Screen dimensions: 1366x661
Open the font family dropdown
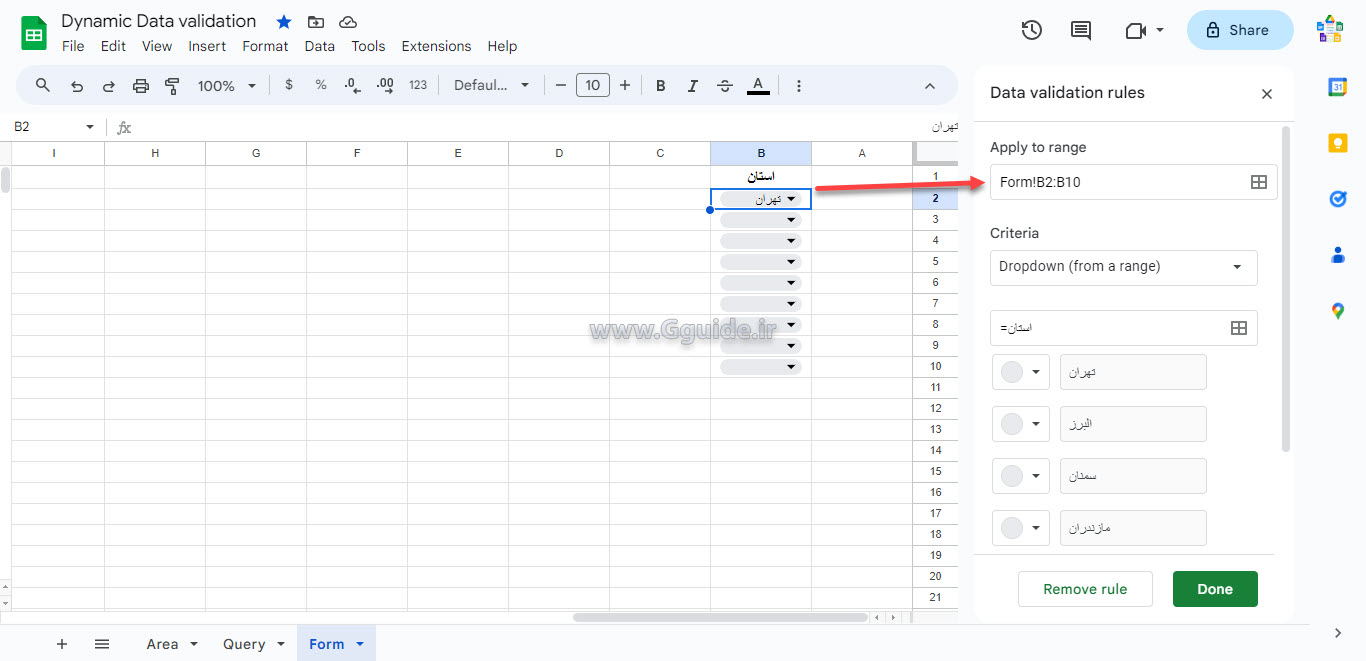click(491, 86)
